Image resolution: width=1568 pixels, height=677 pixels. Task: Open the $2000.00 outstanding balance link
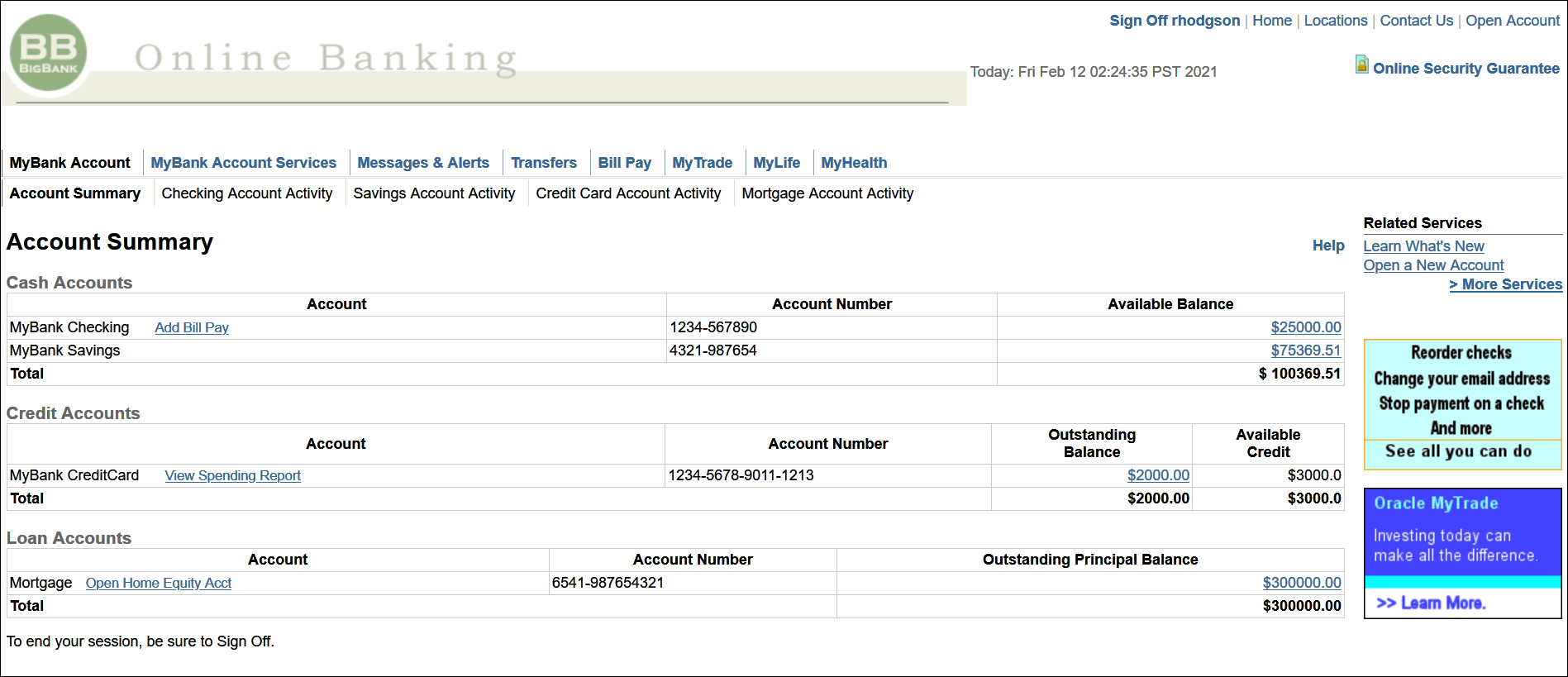[1158, 475]
